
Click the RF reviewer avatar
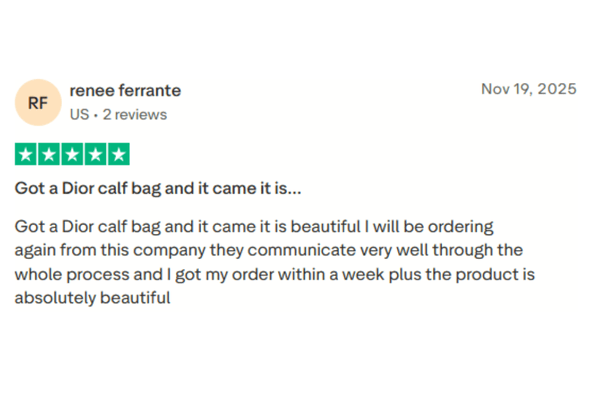pos(38,102)
